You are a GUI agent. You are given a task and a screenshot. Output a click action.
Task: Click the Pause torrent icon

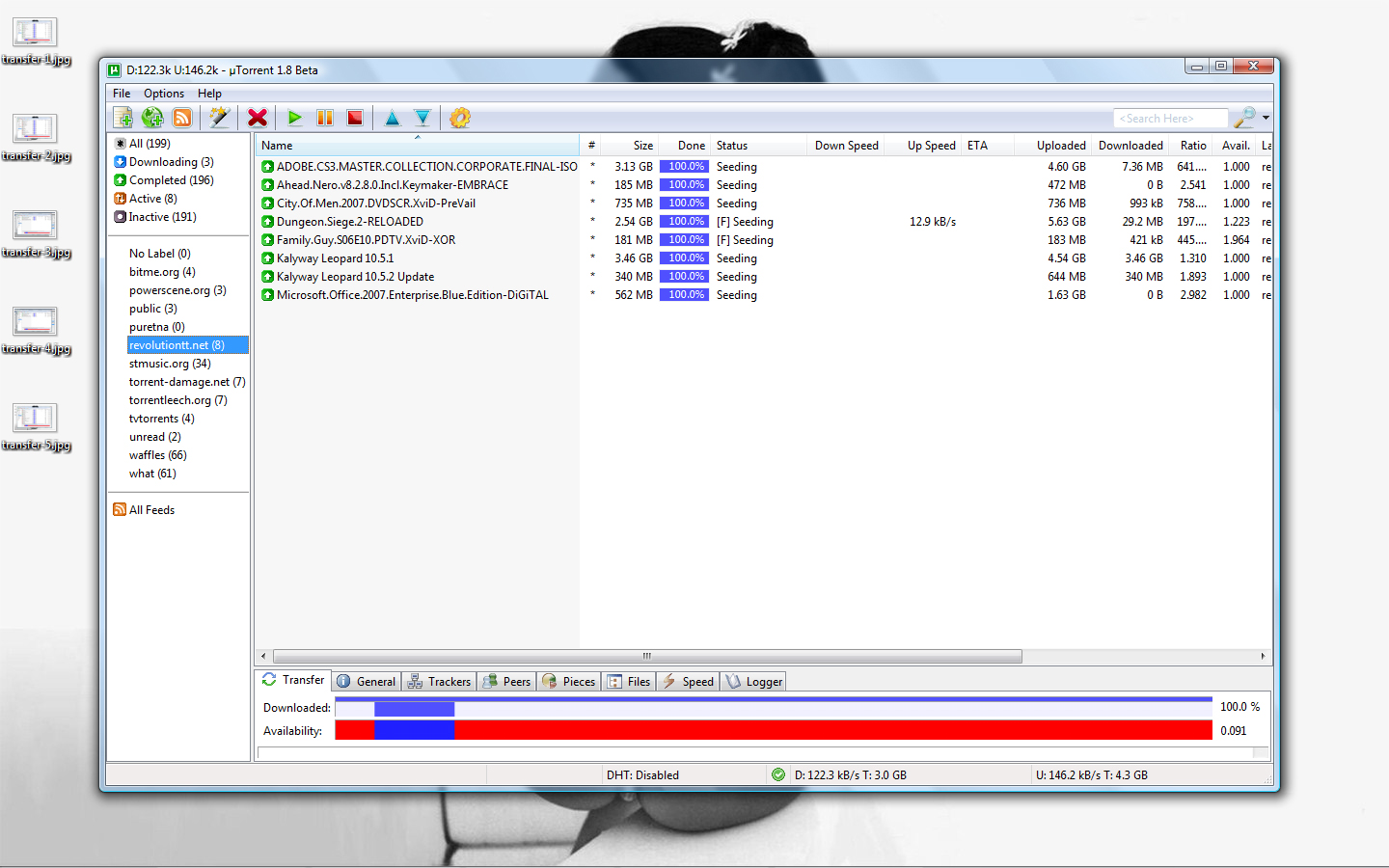pos(325,118)
